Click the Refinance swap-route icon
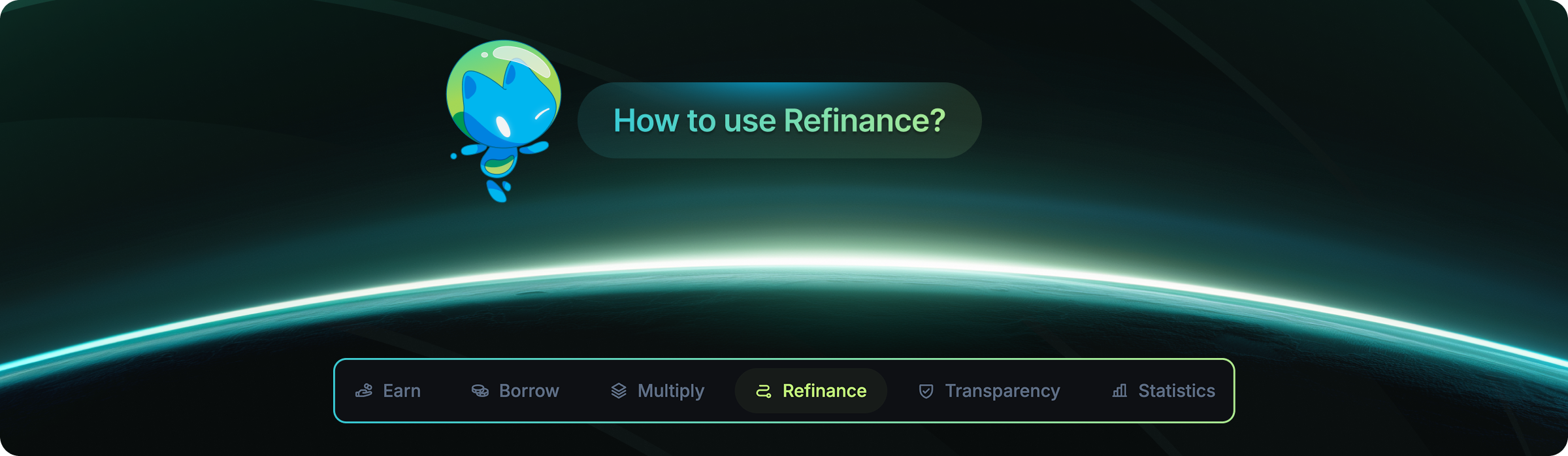The height and width of the screenshot is (456, 1568). (762, 391)
